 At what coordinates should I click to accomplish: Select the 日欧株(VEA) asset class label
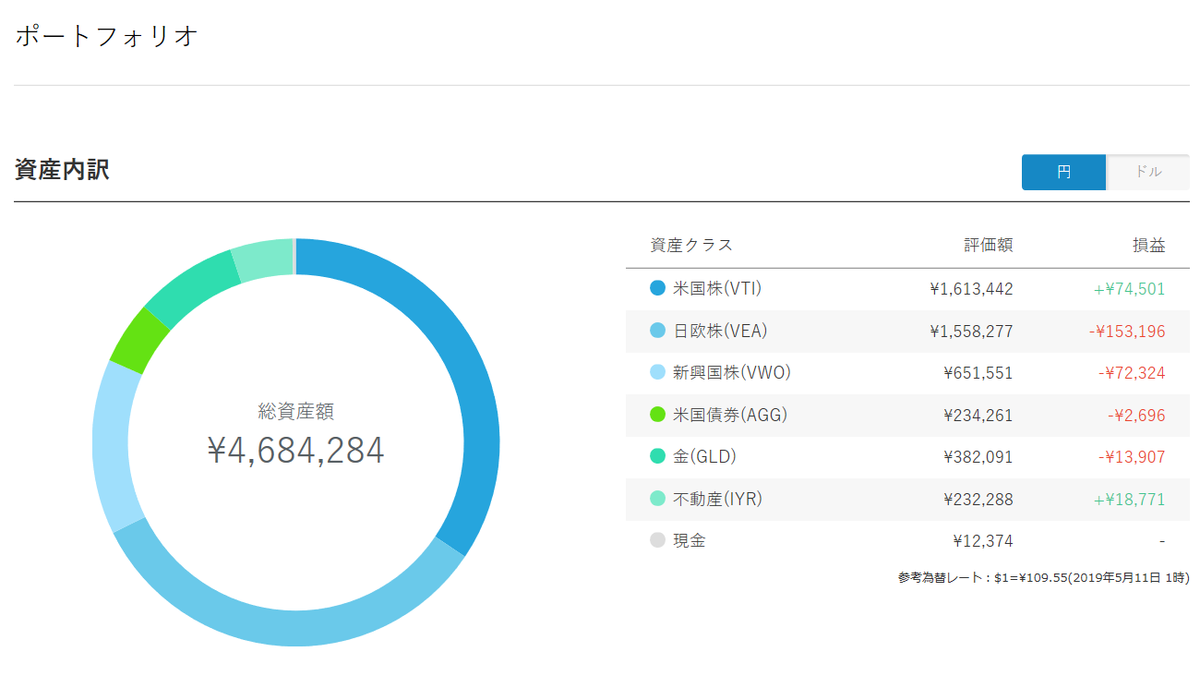720,331
